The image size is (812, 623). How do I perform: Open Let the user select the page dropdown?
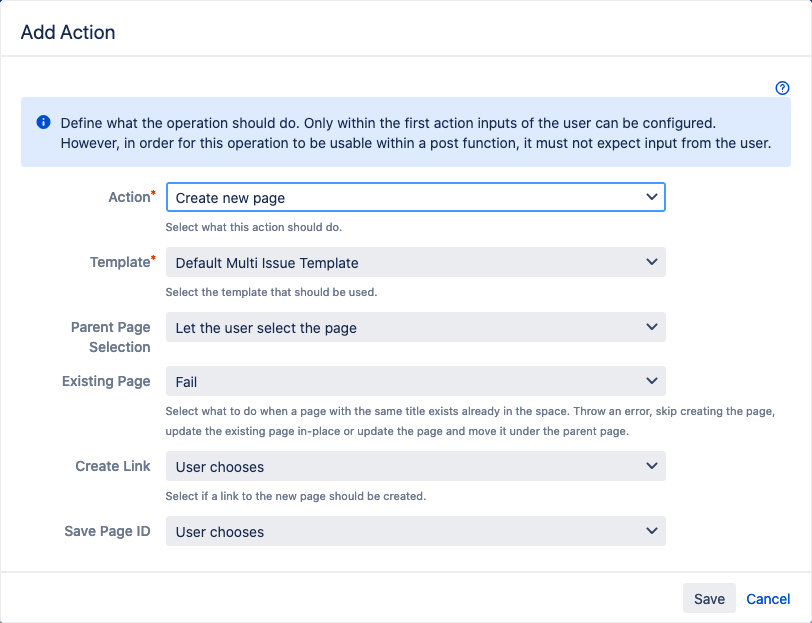pyautogui.click(x=415, y=327)
